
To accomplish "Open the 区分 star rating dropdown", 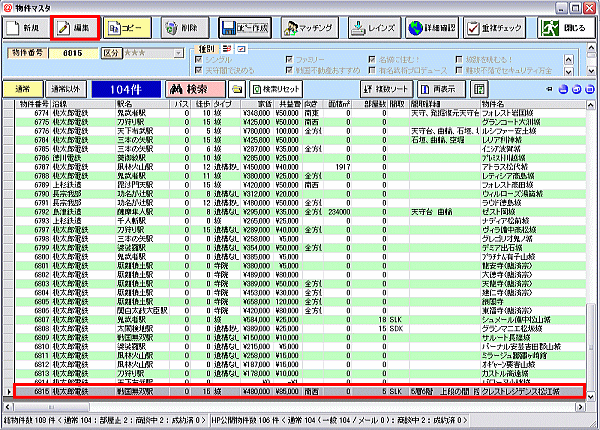I will [178, 53].
